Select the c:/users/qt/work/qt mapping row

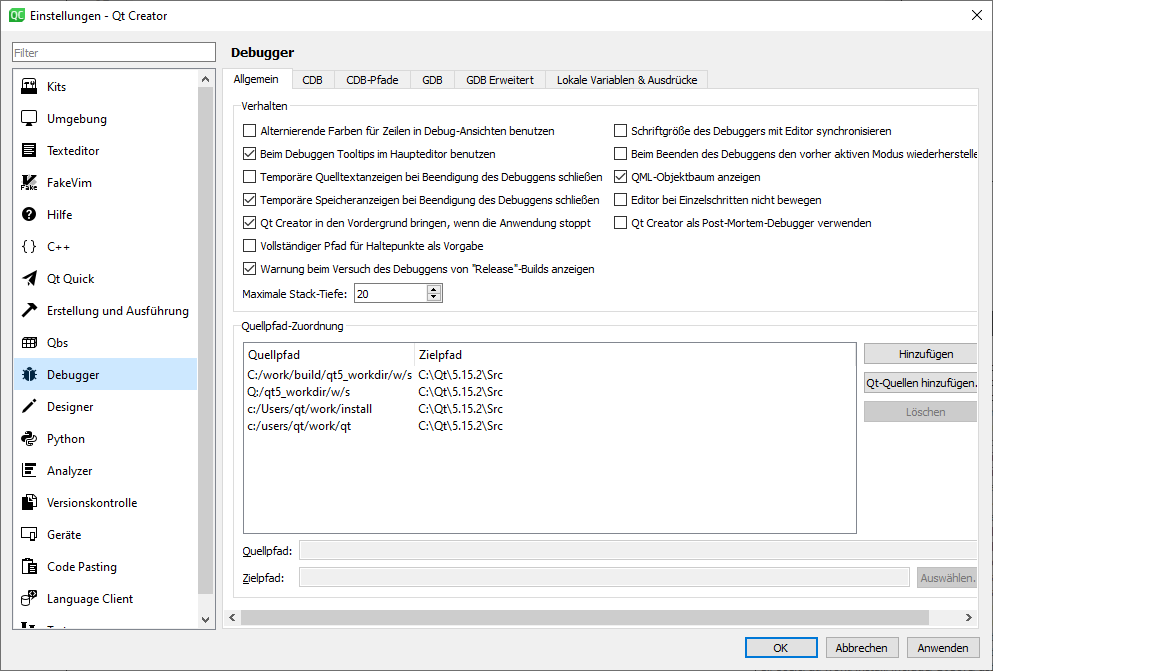click(x=550, y=426)
